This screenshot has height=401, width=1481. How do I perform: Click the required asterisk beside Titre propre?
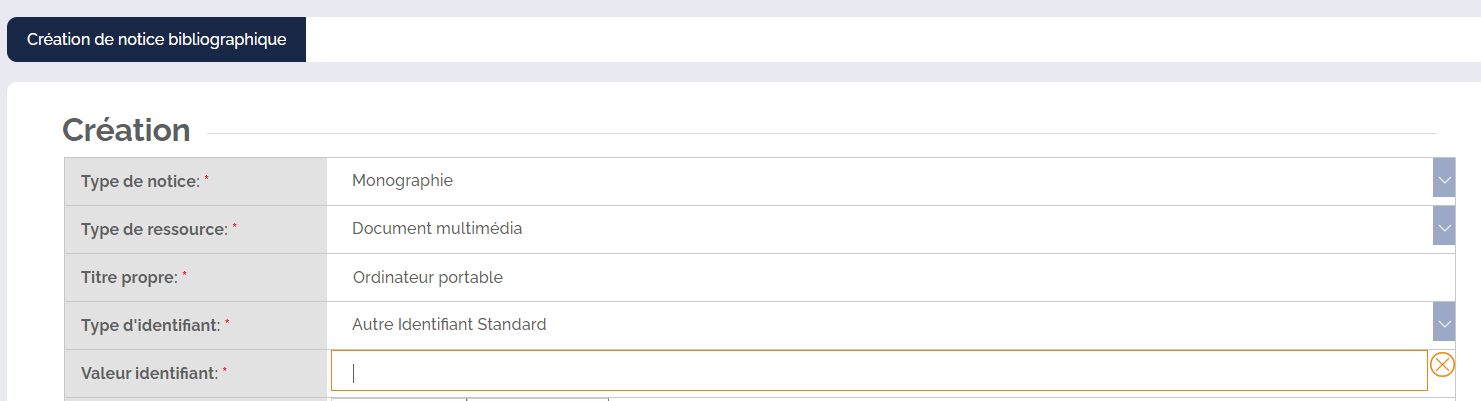185,275
